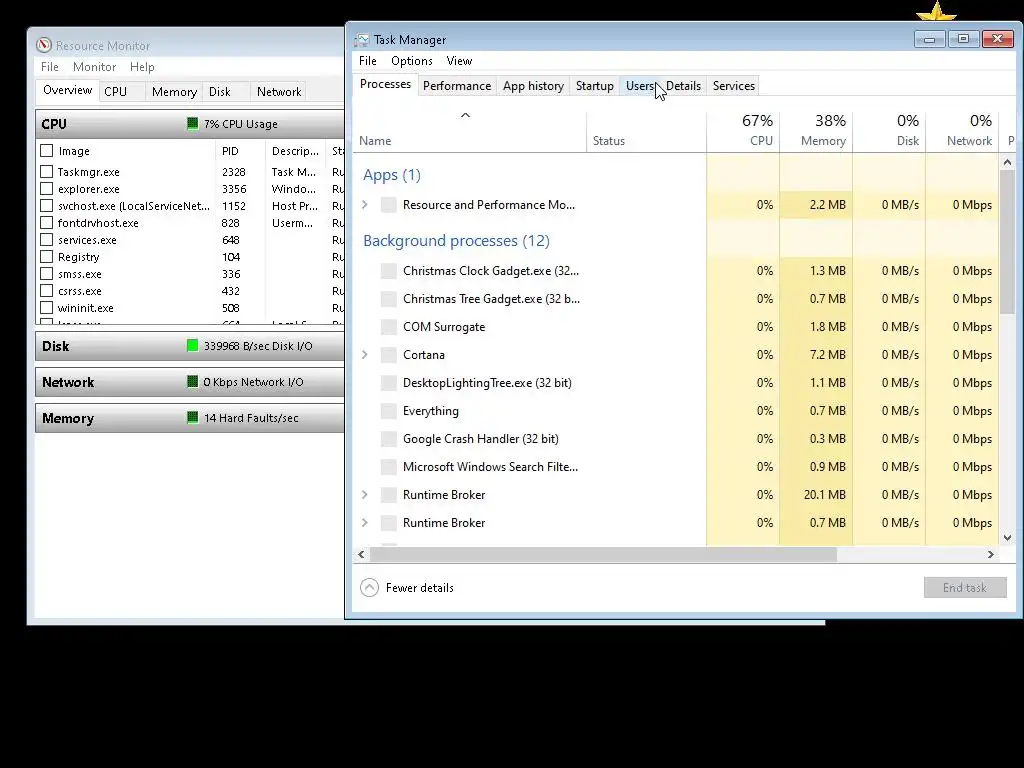Check the svchost.exe (LocalServiceNet...) checkbox
The height and width of the screenshot is (768, 1024).
[46, 206]
